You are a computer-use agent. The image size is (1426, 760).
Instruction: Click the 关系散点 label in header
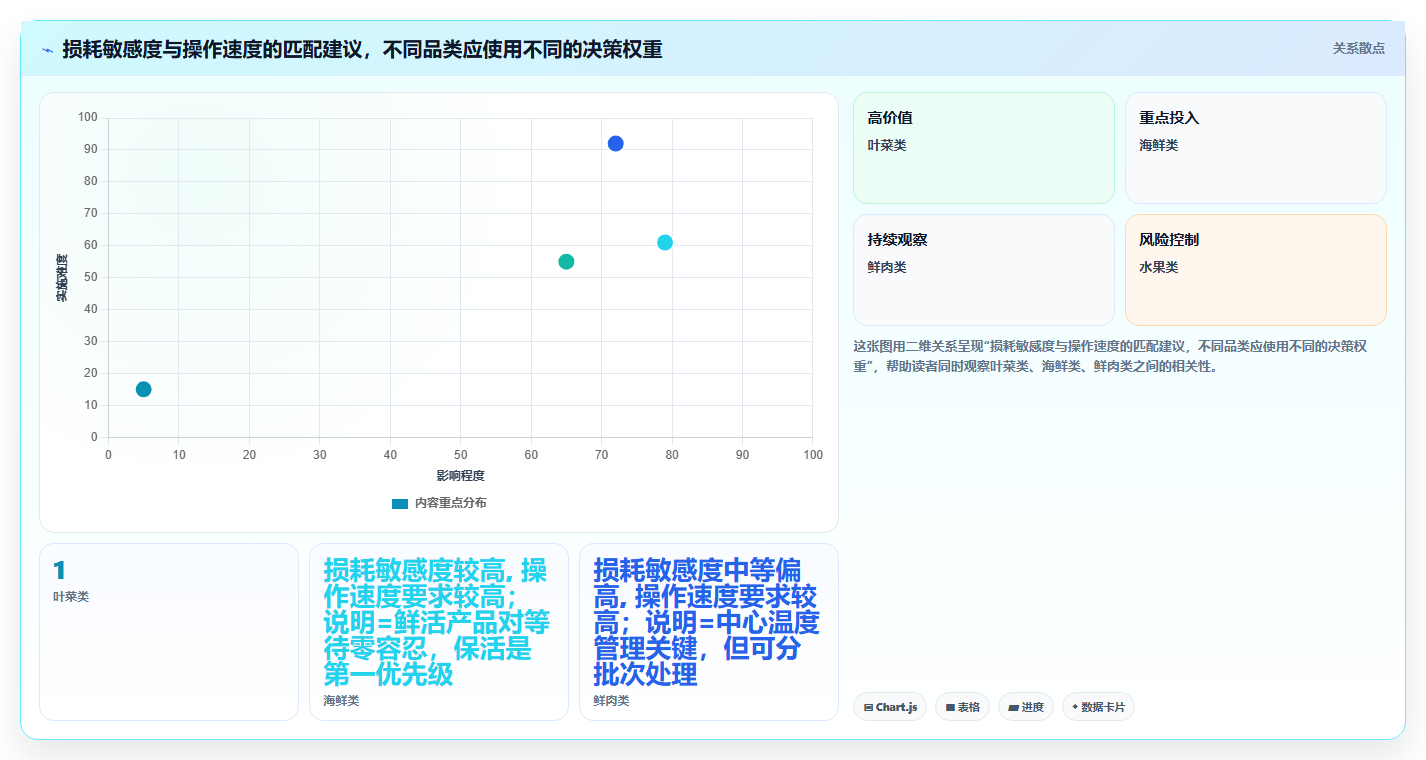tap(1359, 48)
